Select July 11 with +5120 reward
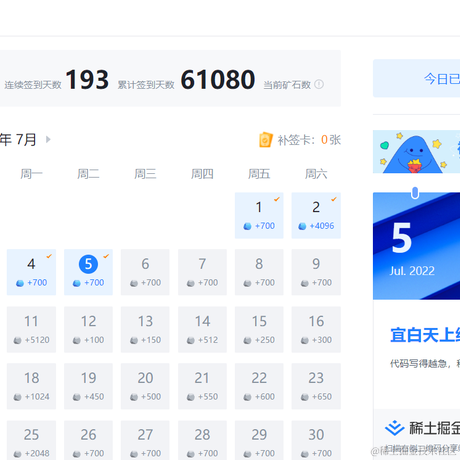Viewport: 460px width, 460px height. (31, 330)
